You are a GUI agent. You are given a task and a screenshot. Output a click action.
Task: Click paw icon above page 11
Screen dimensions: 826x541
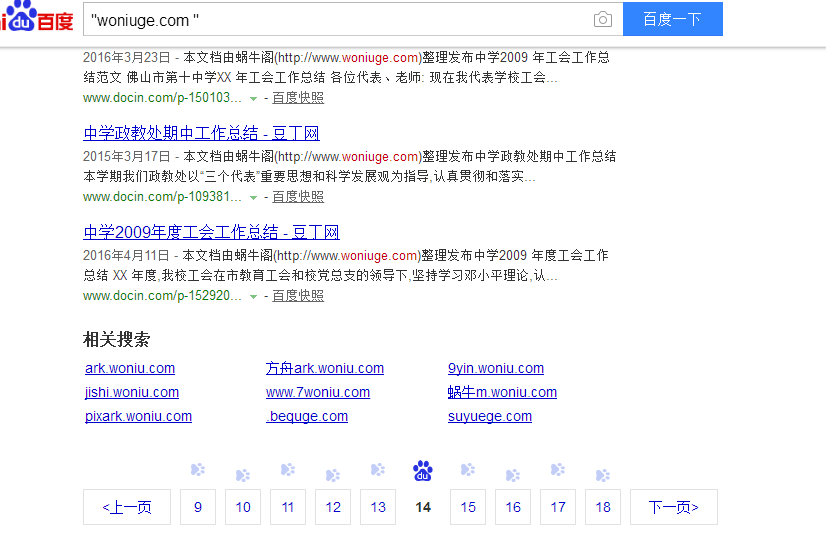288,470
